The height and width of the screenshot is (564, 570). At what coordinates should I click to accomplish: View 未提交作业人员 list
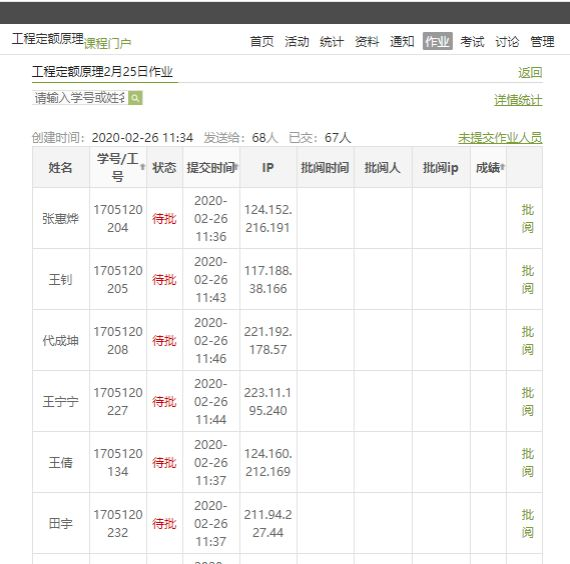click(x=500, y=138)
